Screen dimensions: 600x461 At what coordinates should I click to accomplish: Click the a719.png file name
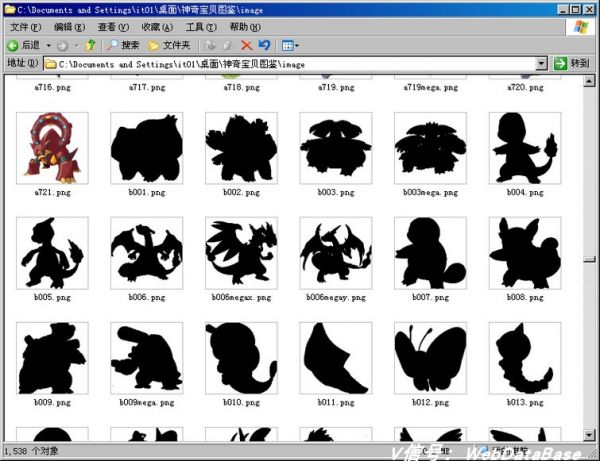[336, 88]
